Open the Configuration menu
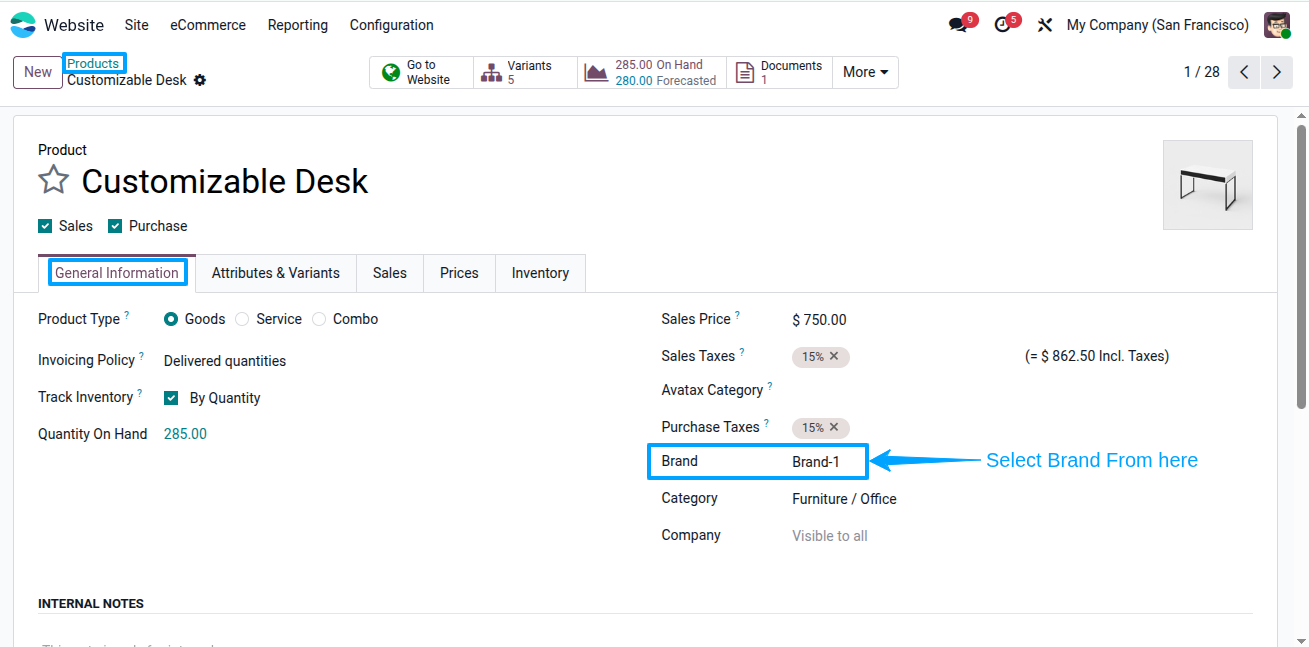1309x647 pixels. click(392, 25)
